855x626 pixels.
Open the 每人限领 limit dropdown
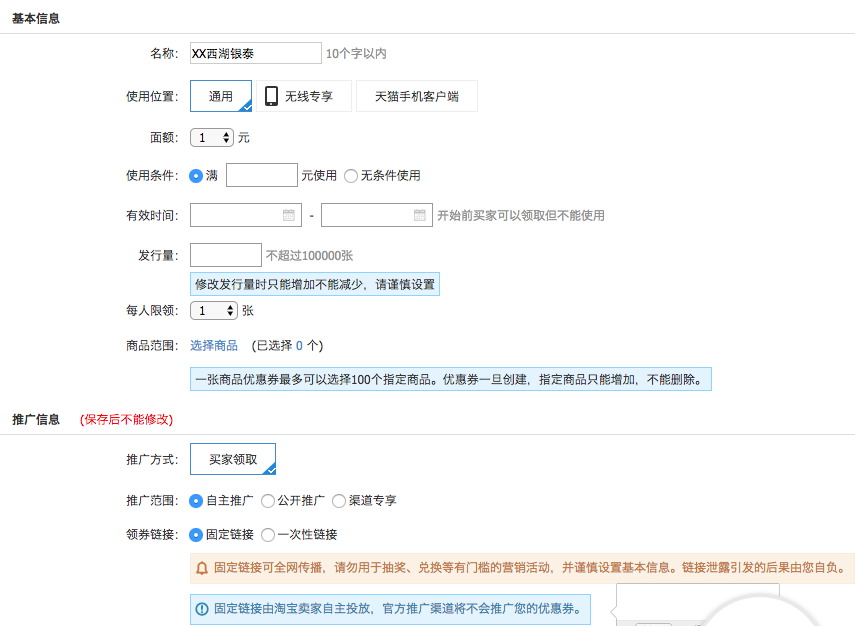point(214,311)
